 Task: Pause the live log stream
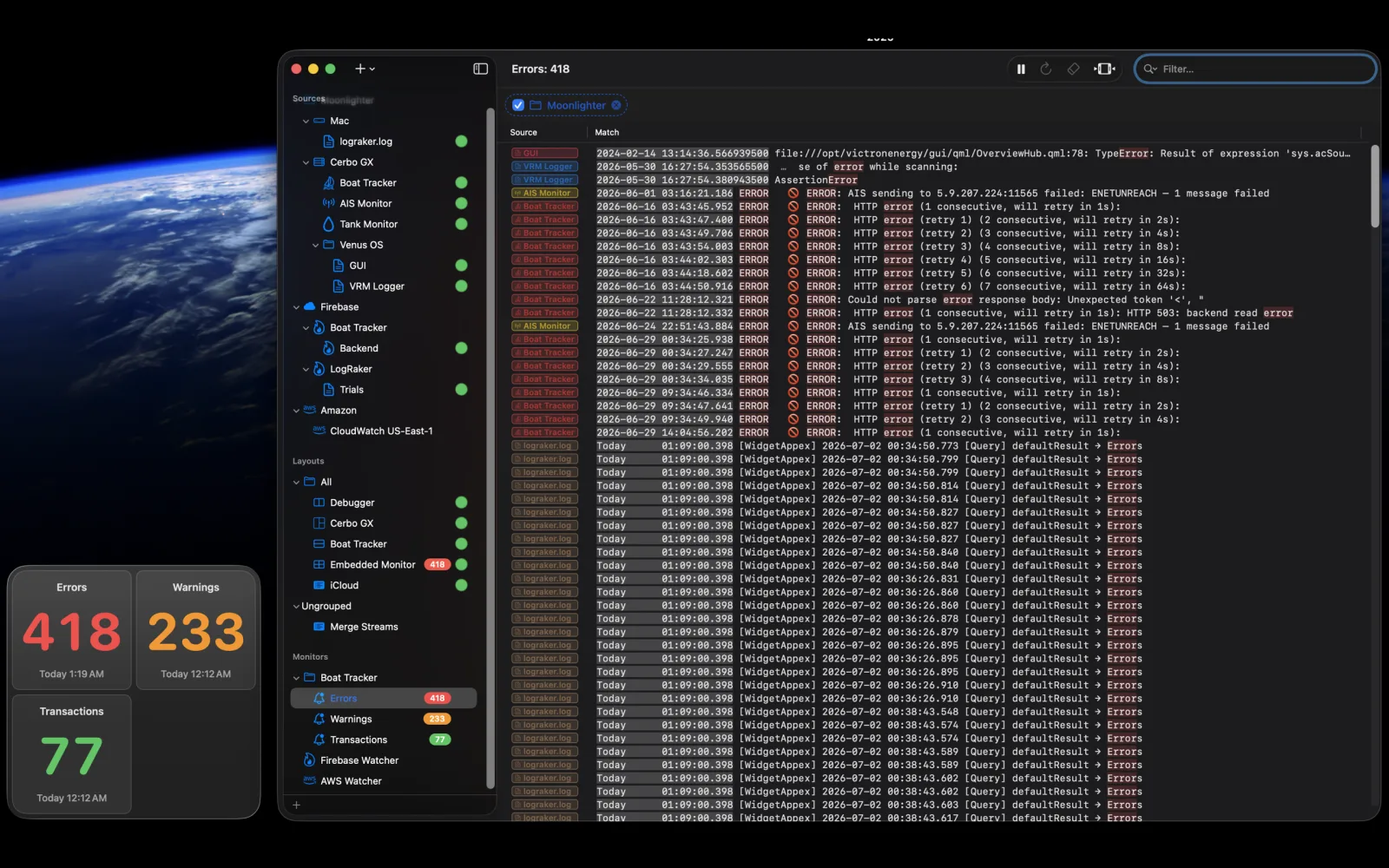coord(1021,69)
